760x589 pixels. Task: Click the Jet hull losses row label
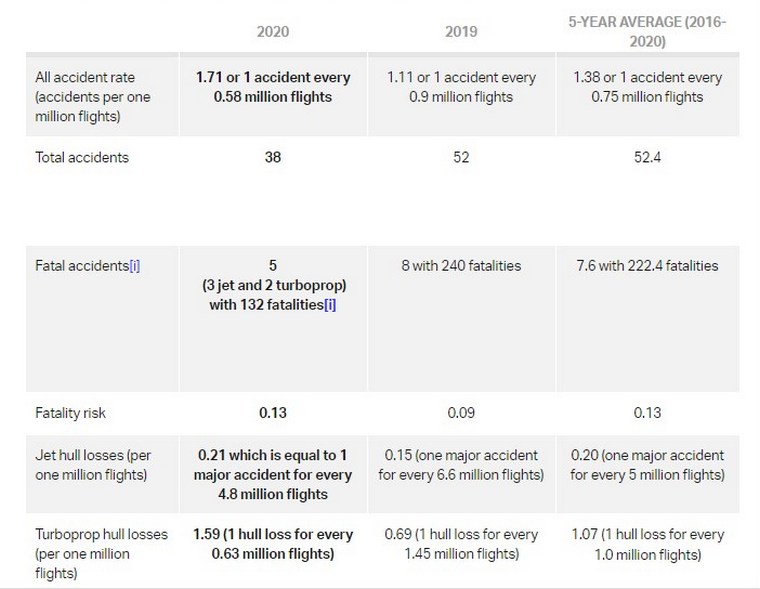pos(95,464)
